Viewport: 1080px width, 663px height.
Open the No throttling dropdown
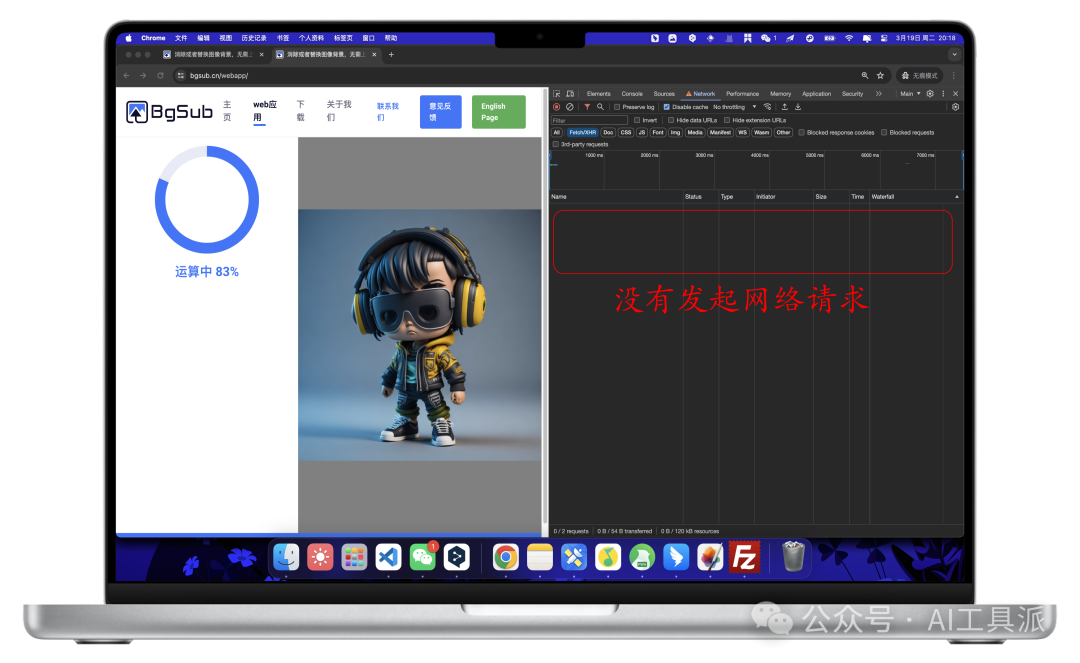(x=734, y=107)
